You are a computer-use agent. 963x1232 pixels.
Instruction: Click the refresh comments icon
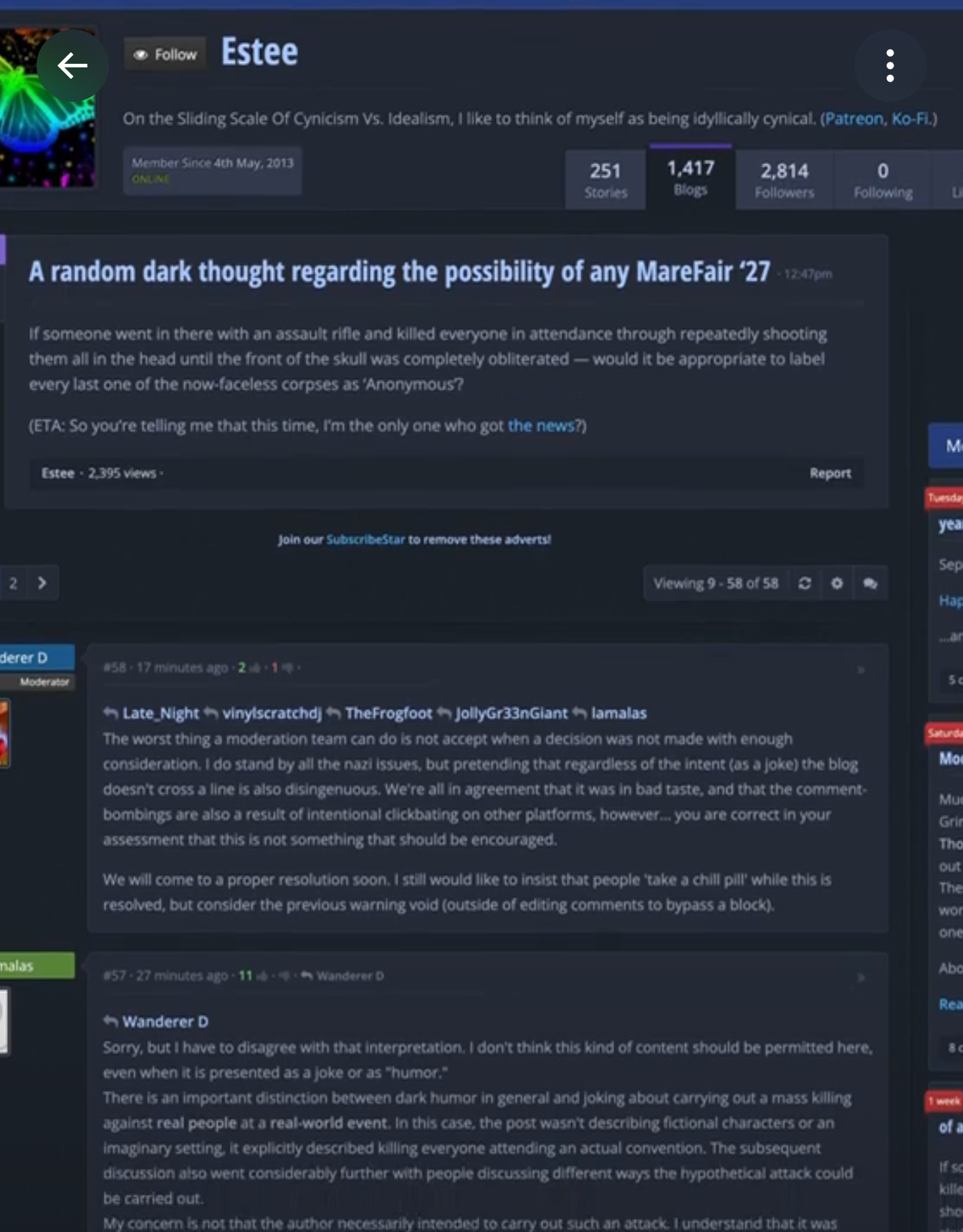pyautogui.click(x=805, y=583)
